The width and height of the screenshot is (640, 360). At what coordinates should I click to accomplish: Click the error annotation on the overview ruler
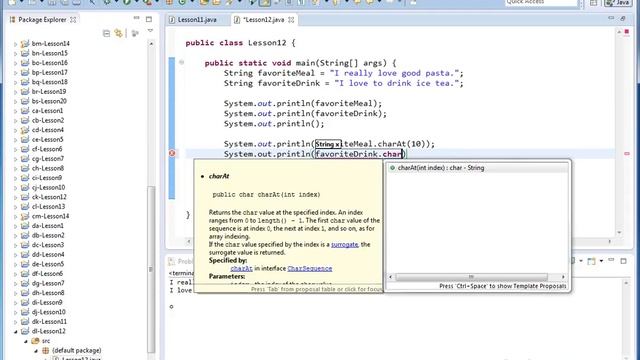(627, 153)
